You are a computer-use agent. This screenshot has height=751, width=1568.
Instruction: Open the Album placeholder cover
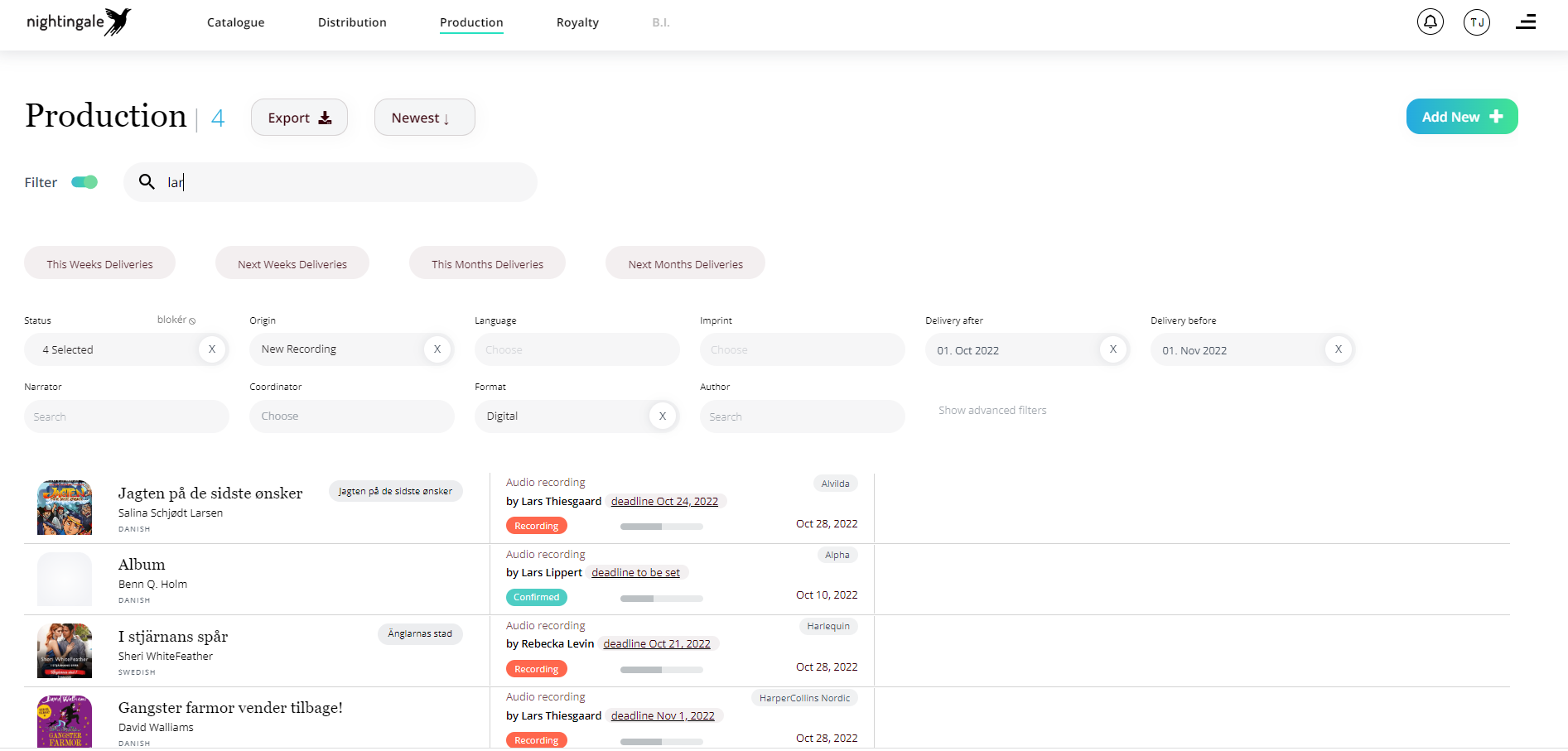65,580
